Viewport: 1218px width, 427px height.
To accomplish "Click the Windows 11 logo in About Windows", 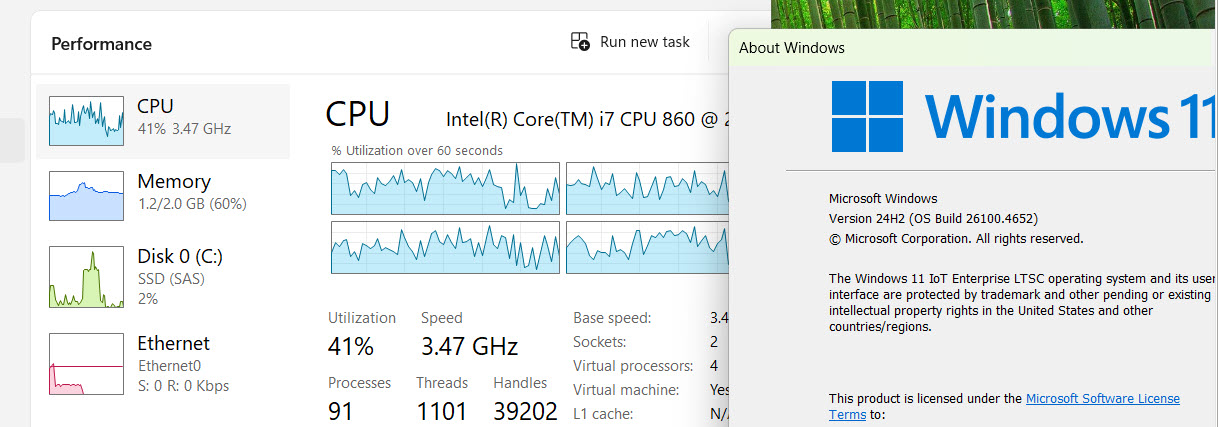I will tap(1024, 116).
